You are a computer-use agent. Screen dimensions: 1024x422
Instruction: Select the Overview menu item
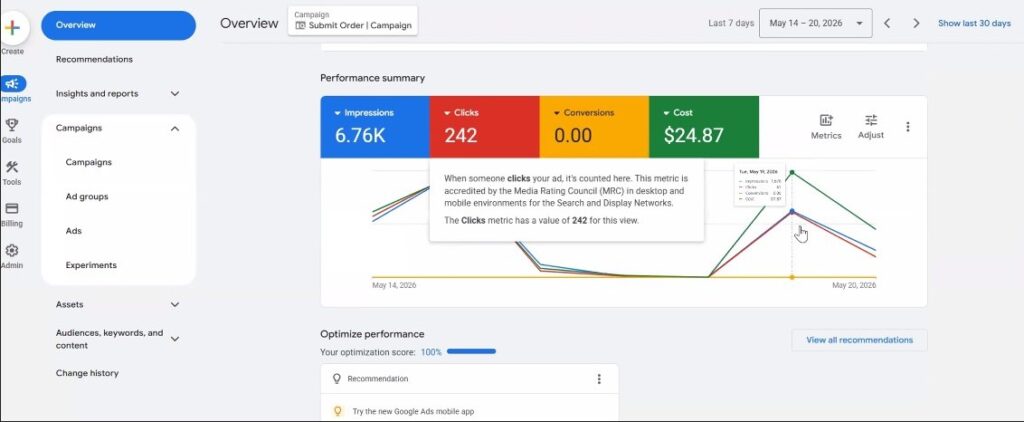click(118, 25)
